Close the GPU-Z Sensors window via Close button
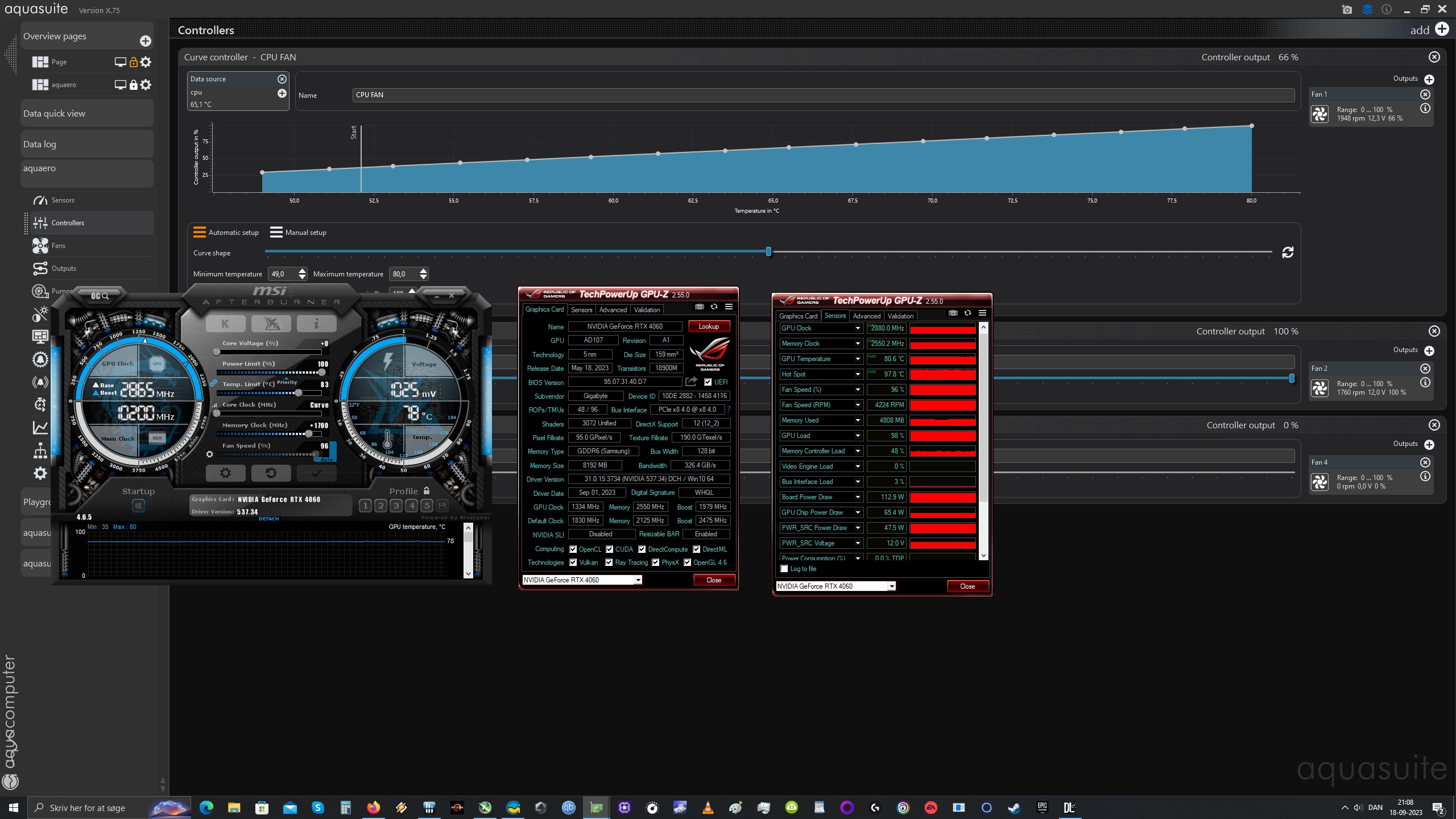This screenshot has width=1456, height=819. [967, 586]
